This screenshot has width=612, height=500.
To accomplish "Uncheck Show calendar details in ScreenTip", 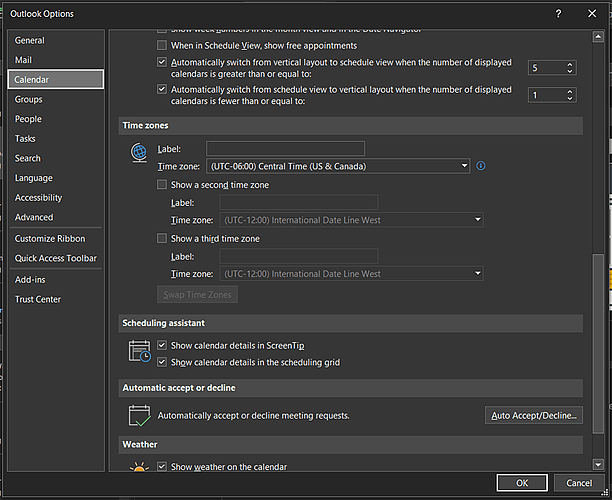I will [163, 345].
